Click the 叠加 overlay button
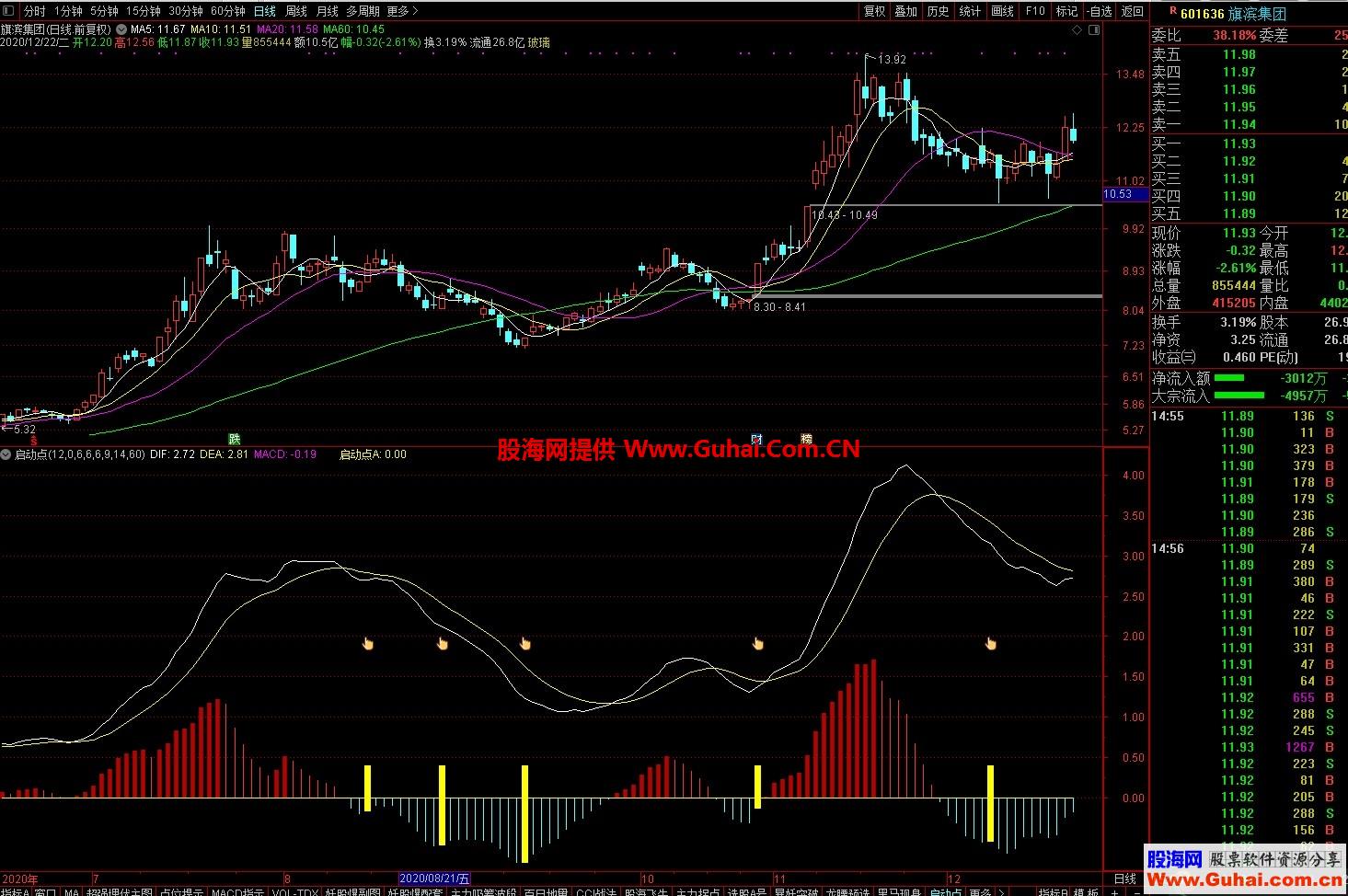Image resolution: width=1348 pixels, height=896 pixels. click(905, 11)
